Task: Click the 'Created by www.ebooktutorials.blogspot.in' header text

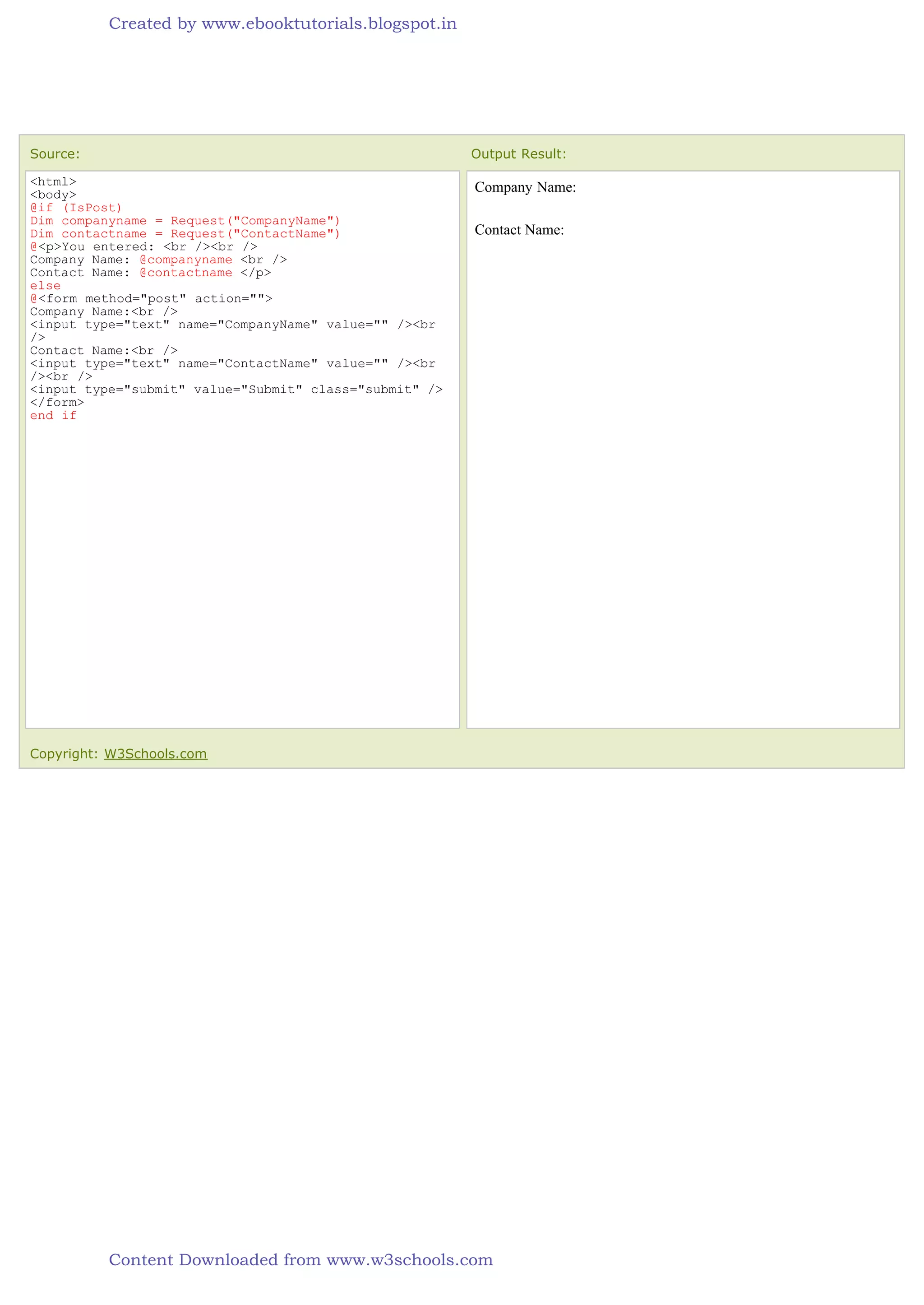Action: tap(283, 24)
